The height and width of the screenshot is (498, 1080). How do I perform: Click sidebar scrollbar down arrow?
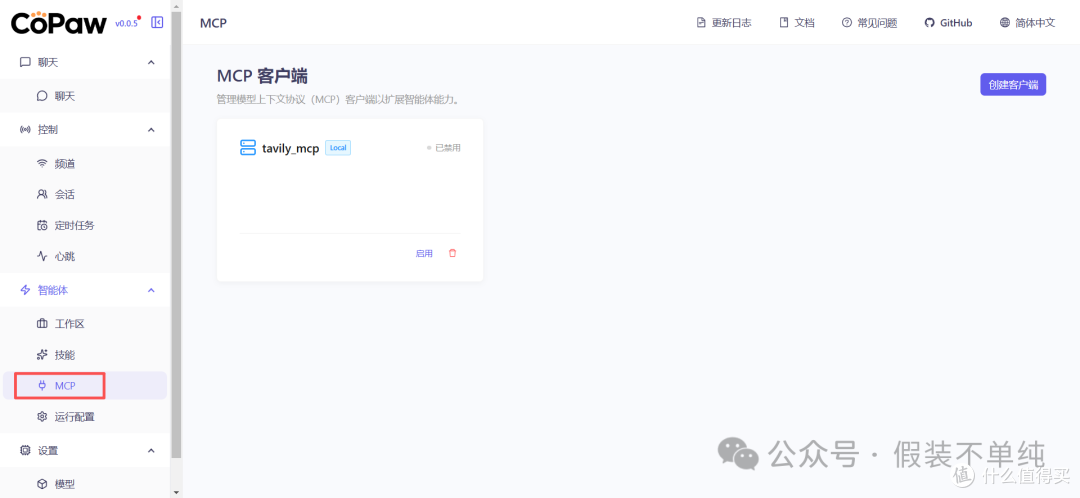(x=176, y=492)
